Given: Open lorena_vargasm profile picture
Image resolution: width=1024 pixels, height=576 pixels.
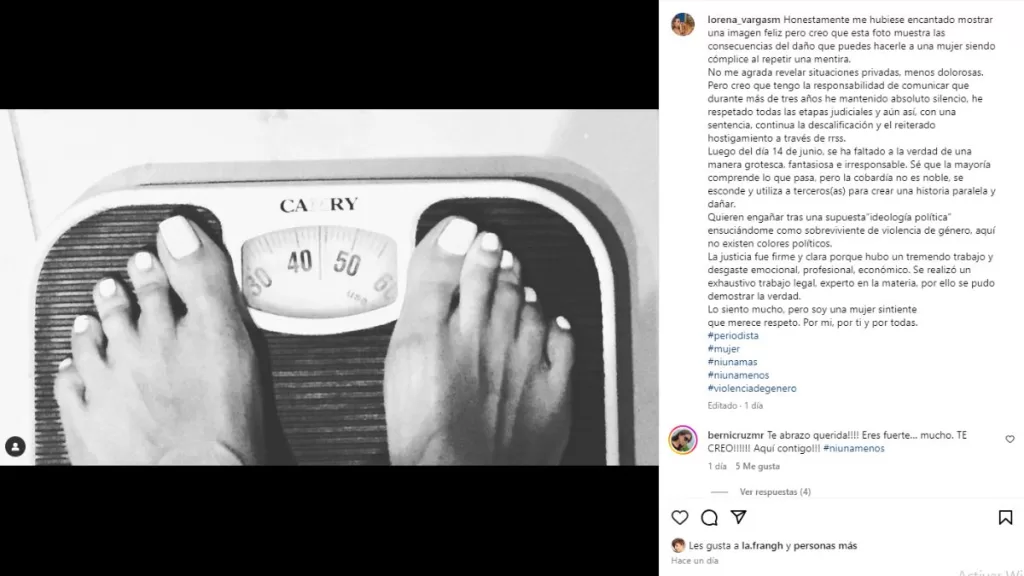Looking at the screenshot, I should pos(683,24).
